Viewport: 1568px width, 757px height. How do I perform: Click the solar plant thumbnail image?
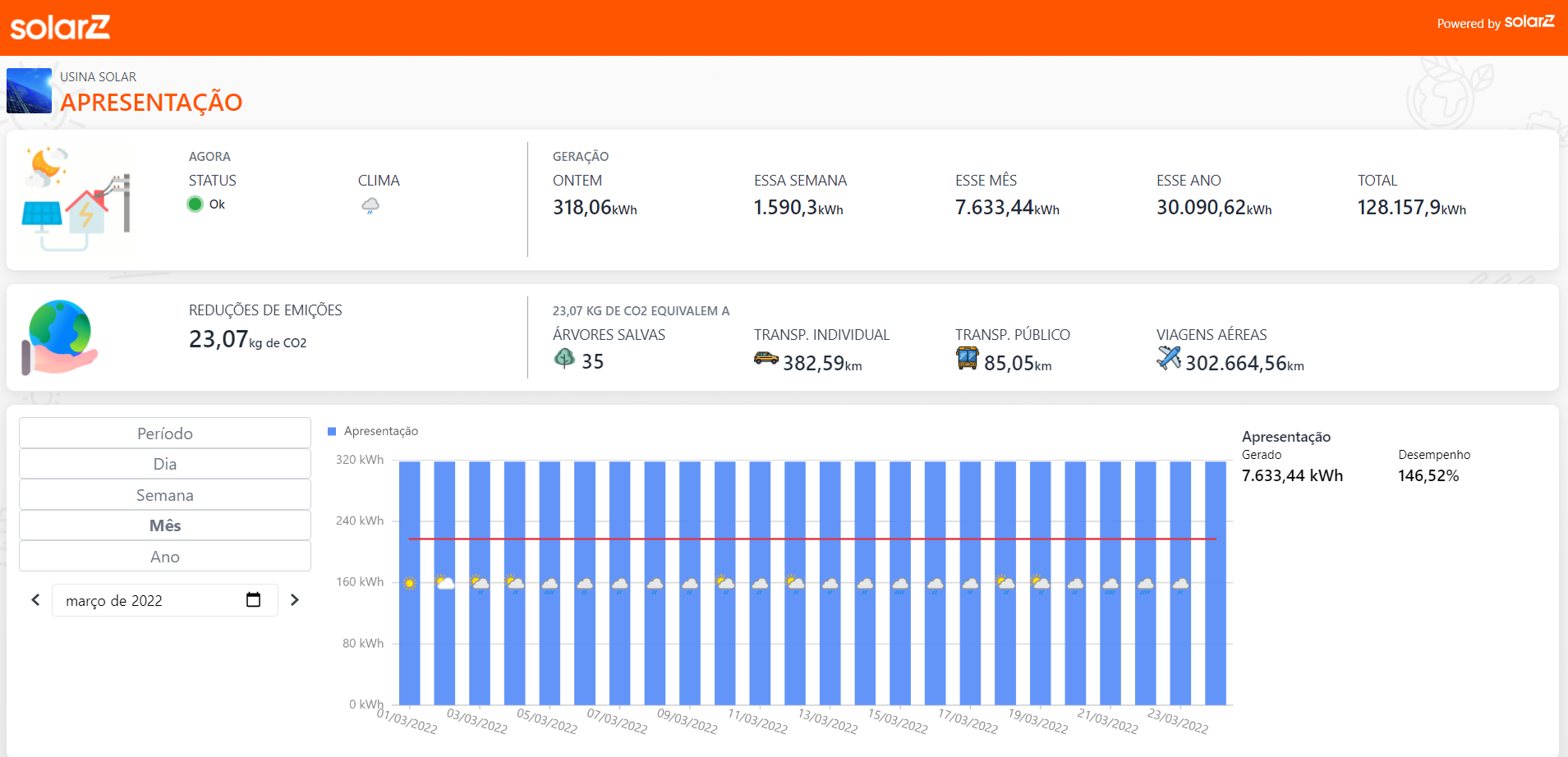[x=29, y=90]
